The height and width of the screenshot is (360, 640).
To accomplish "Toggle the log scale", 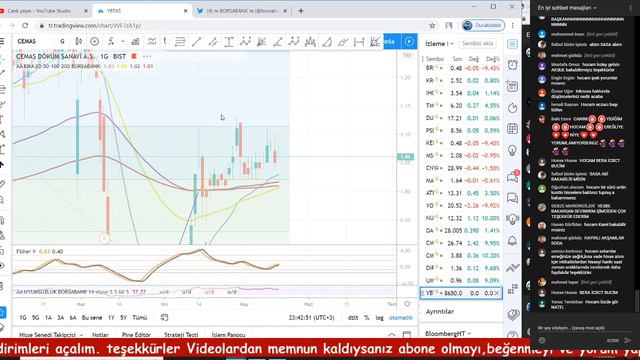I will 380,318.
